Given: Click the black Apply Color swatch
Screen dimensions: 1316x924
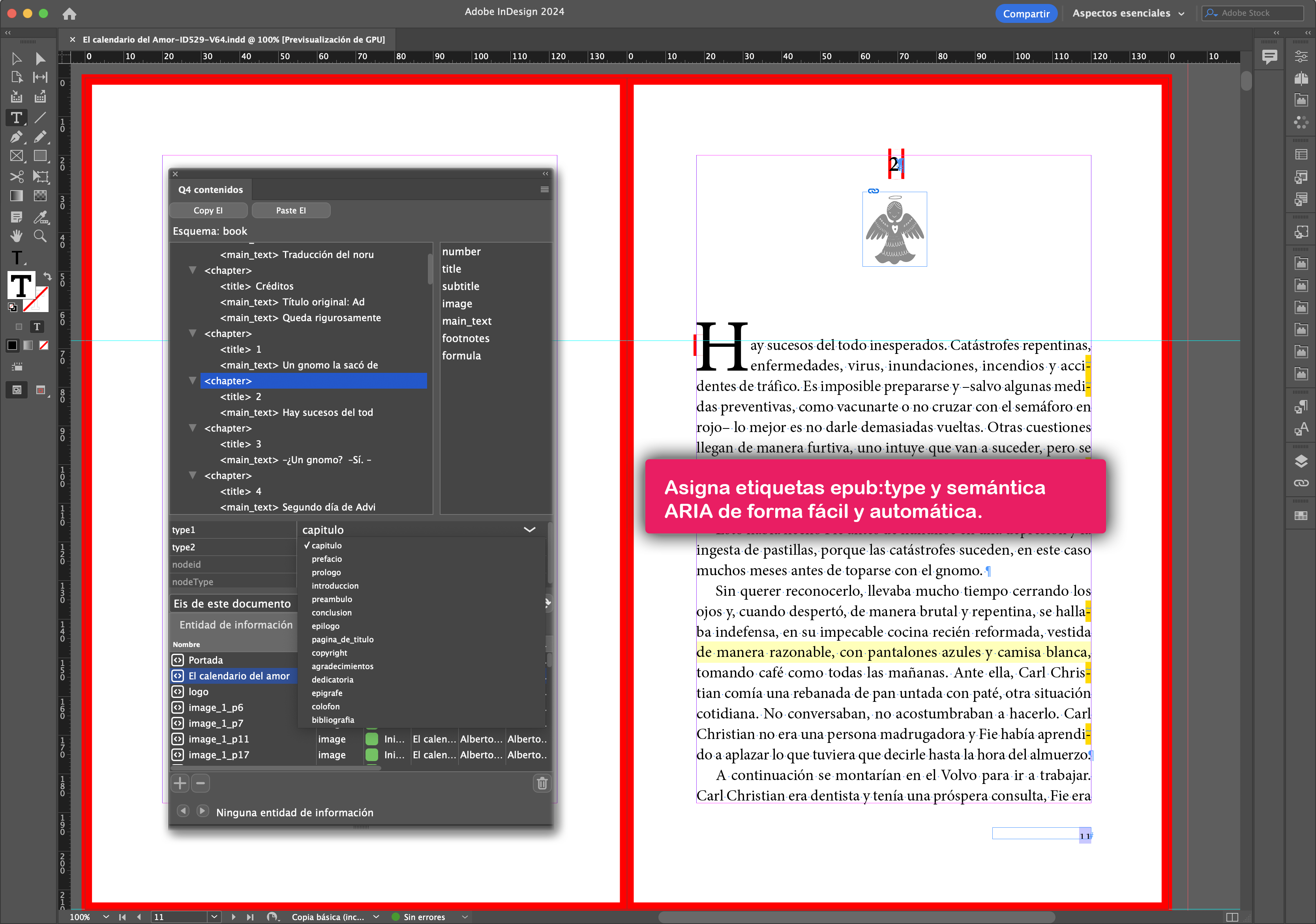Looking at the screenshot, I should (x=12, y=345).
